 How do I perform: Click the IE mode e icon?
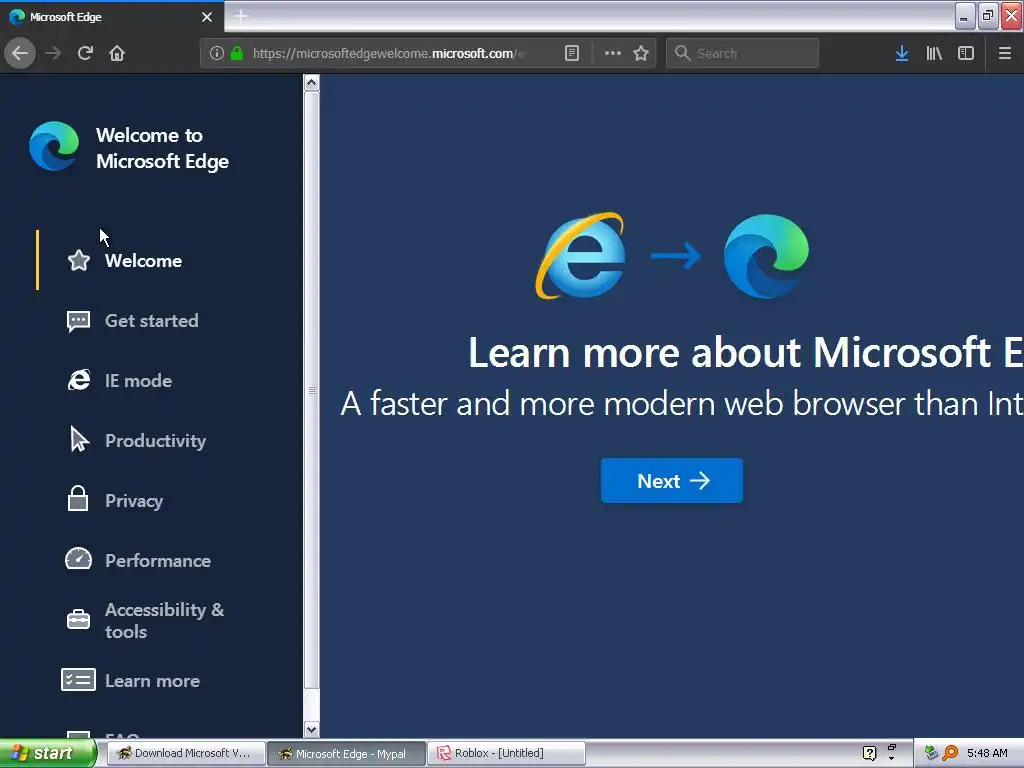point(78,380)
